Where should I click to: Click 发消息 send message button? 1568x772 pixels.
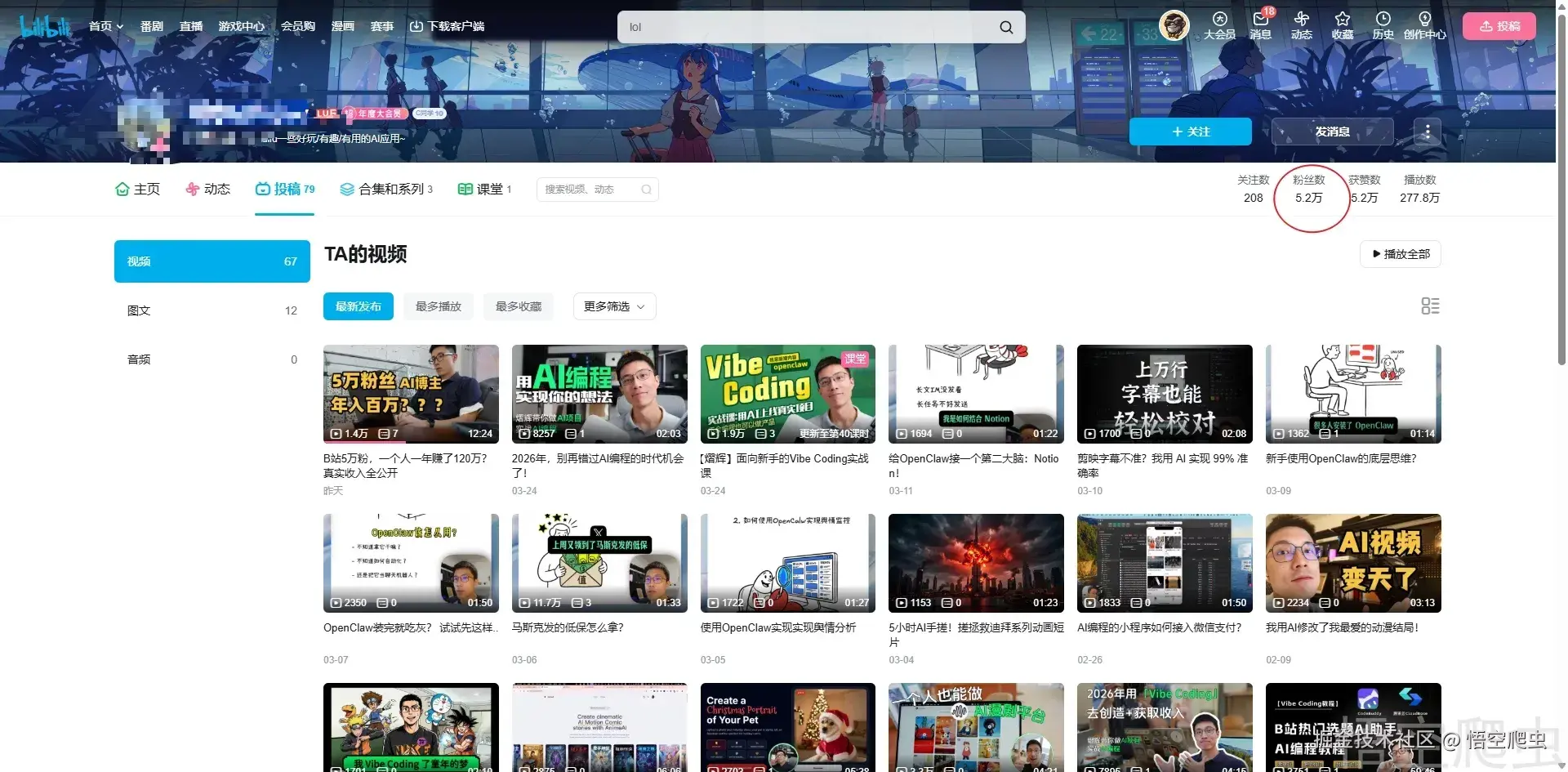(1332, 132)
